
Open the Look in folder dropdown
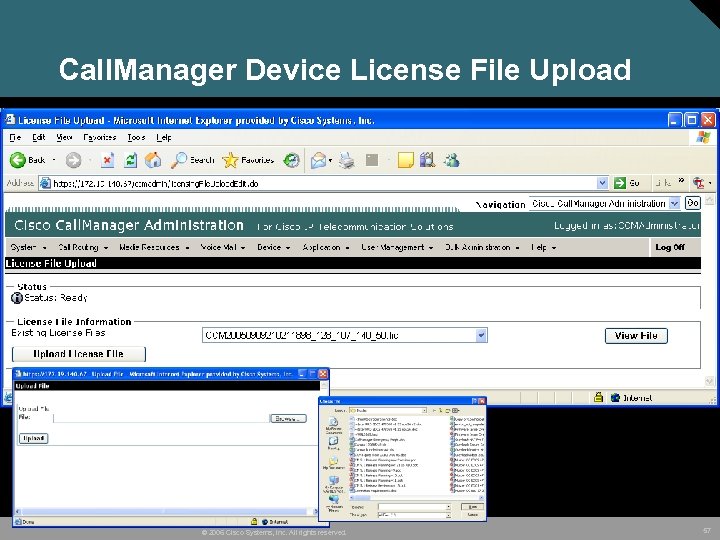coord(424,411)
